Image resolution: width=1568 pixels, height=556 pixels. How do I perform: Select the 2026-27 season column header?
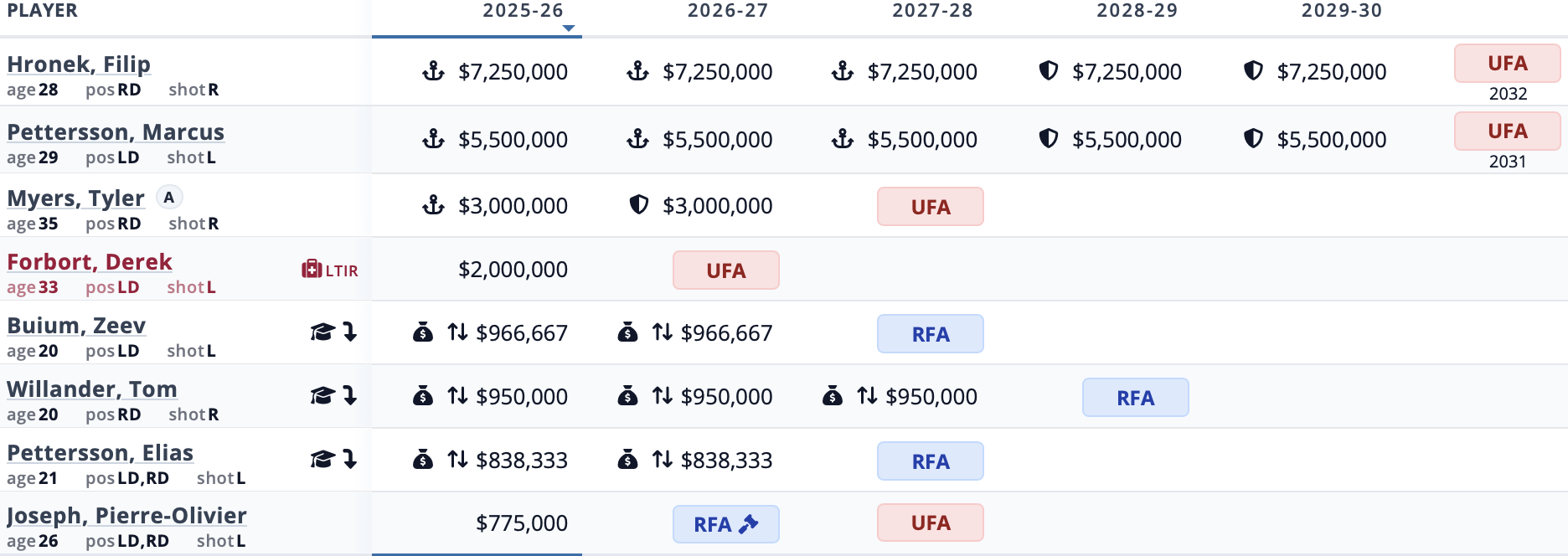click(x=727, y=11)
